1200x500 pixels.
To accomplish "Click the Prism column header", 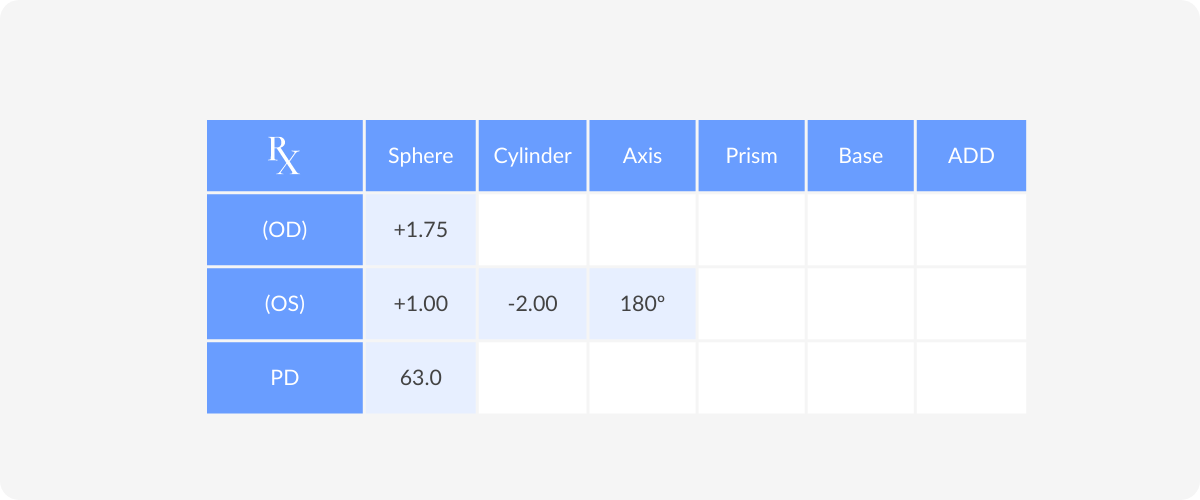I will click(x=752, y=156).
